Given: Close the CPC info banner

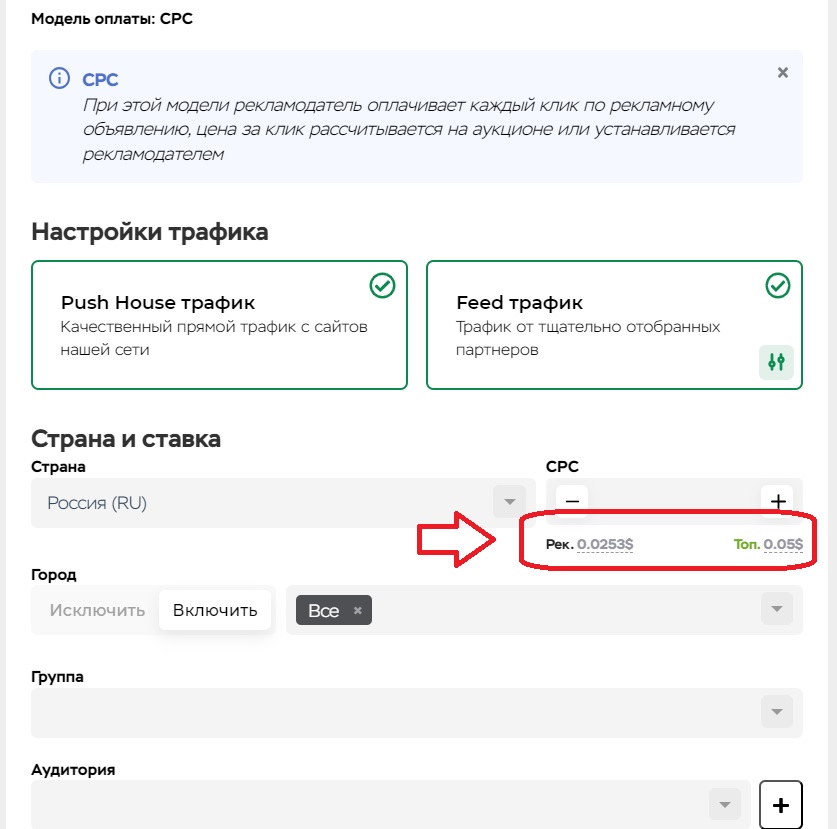Looking at the screenshot, I should click(x=783, y=73).
